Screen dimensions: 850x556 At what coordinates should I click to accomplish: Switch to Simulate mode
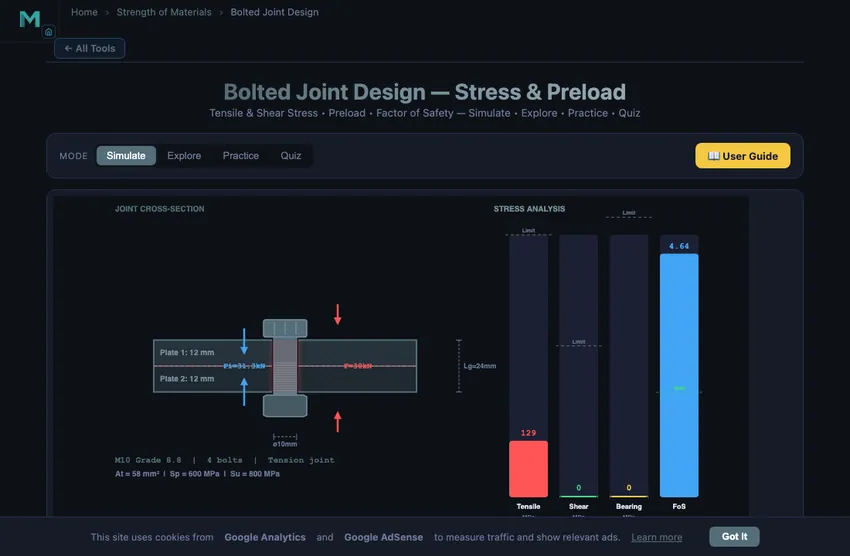pyautogui.click(x=126, y=156)
